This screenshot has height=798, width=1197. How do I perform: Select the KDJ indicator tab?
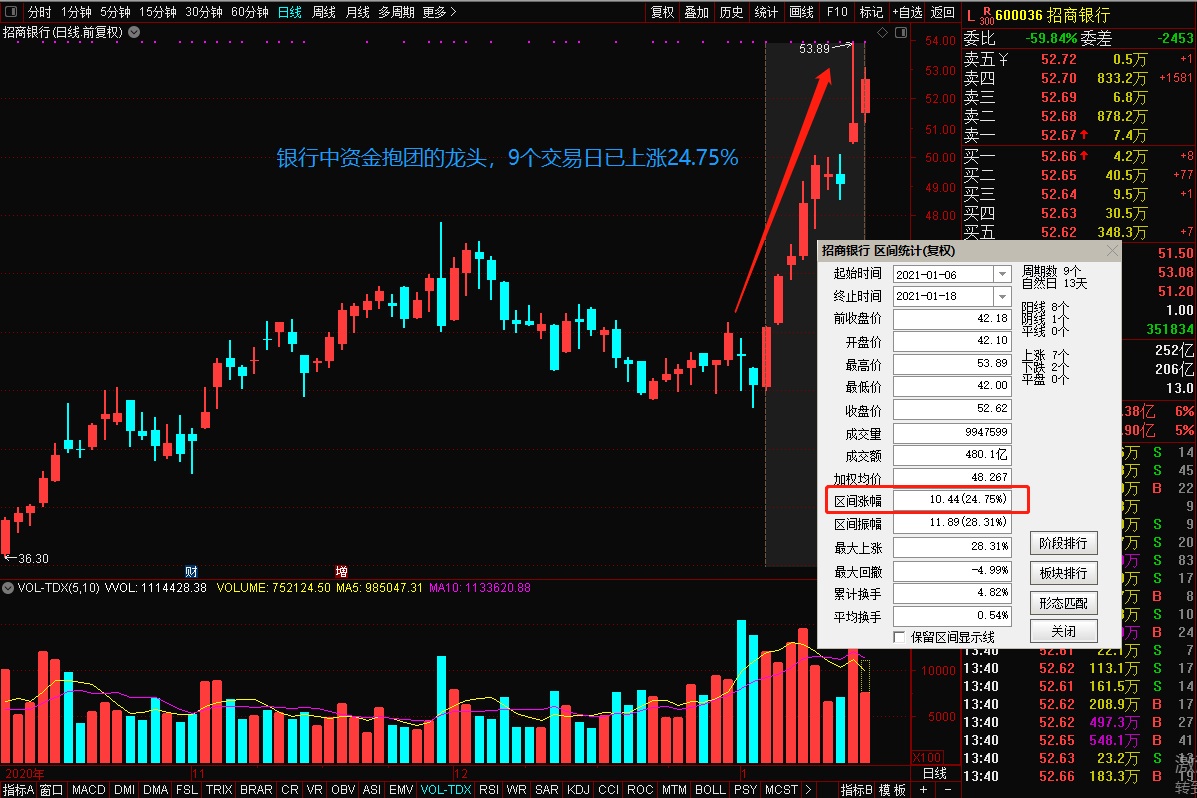pyautogui.click(x=578, y=790)
